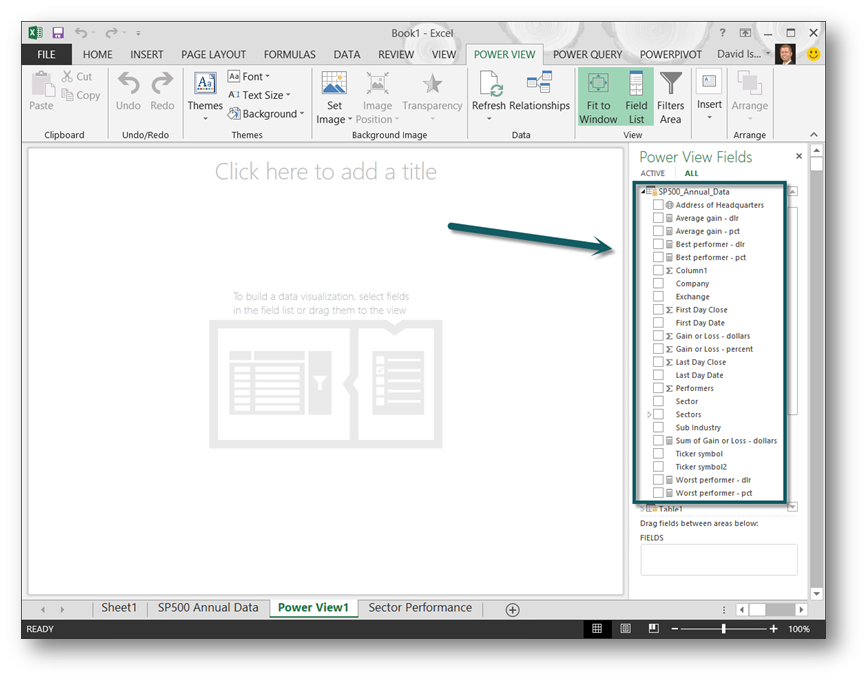This screenshot has width=868, height=681.
Task: Check the Average gain - dlr field
Action: (658, 218)
